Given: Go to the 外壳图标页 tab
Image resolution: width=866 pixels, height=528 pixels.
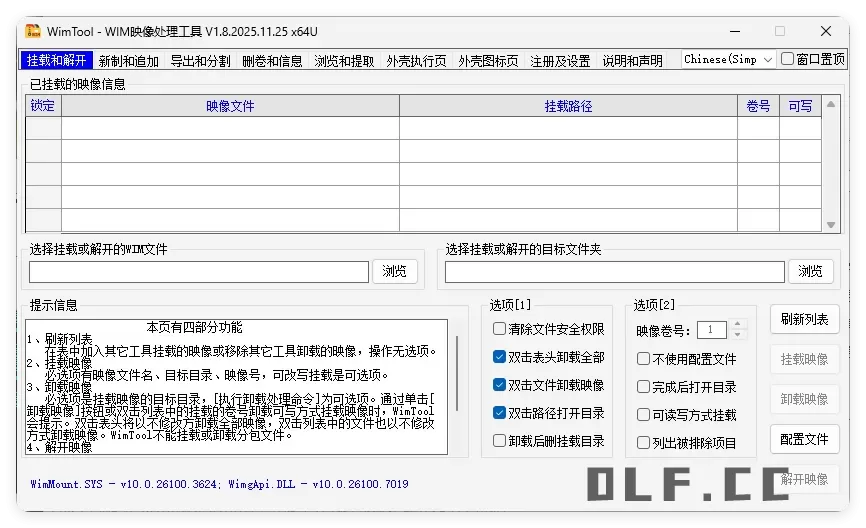Looking at the screenshot, I should pos(488,61).
